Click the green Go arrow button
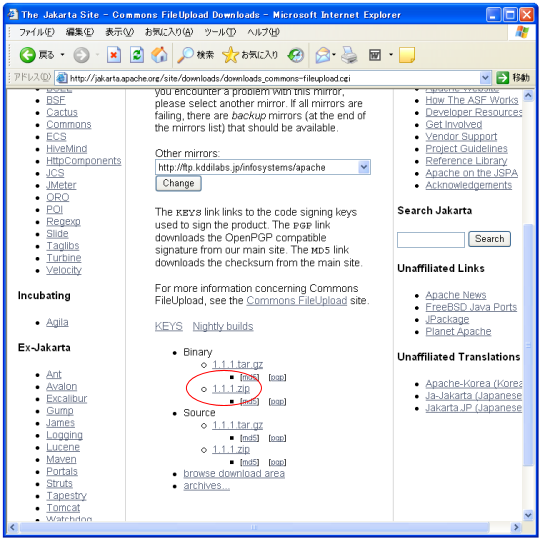Viewport: 540px width, 539px height. [x=502, y=78]
